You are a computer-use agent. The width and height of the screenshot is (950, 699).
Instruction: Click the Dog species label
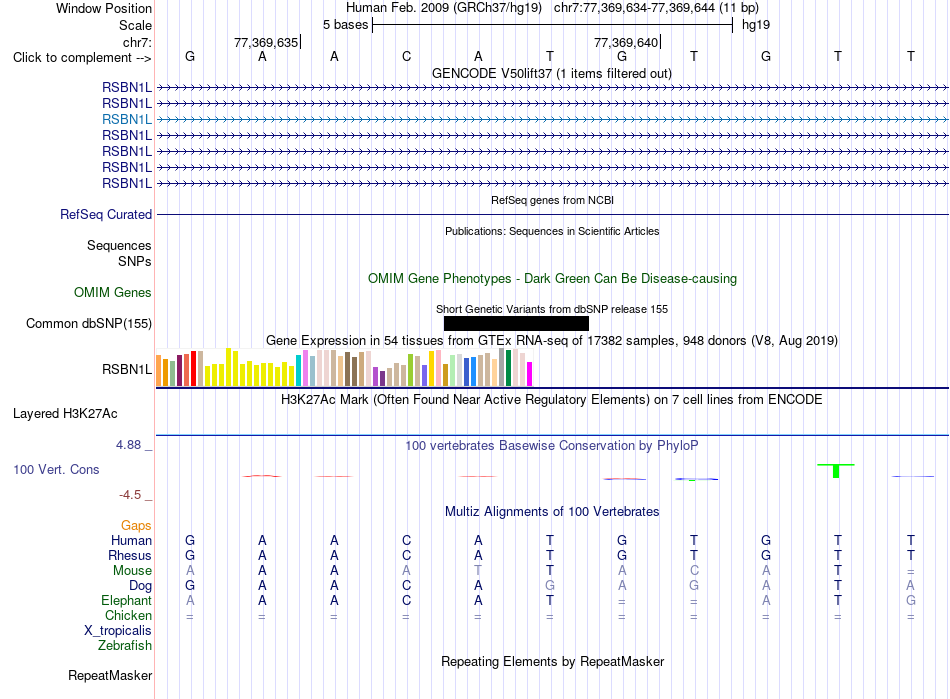pyautogui.click(x=141, y=585)
